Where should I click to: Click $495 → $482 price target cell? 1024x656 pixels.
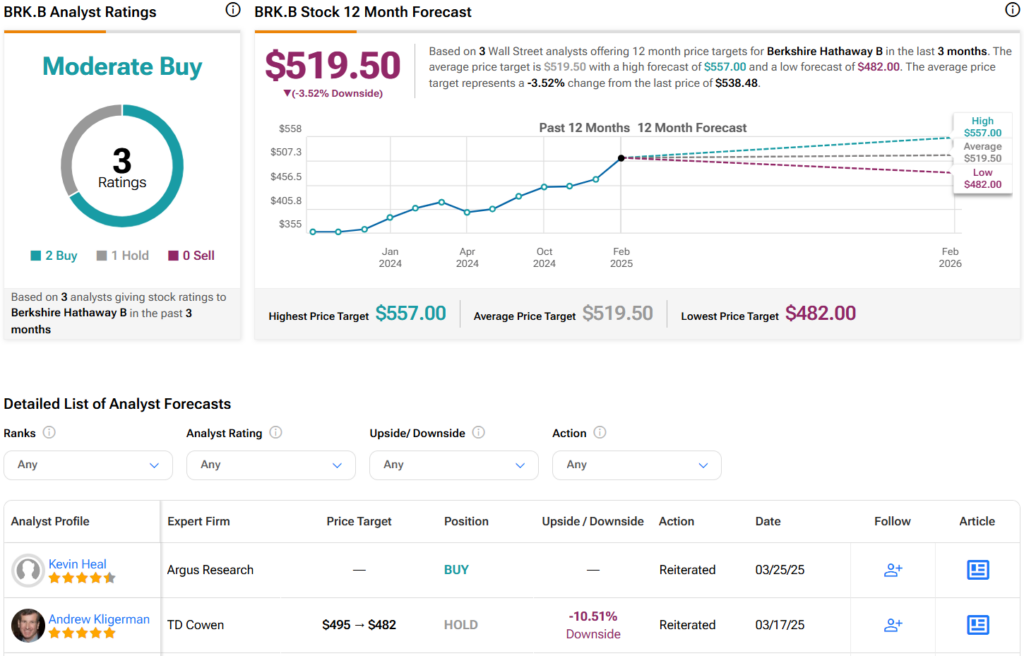pos(359,625)
